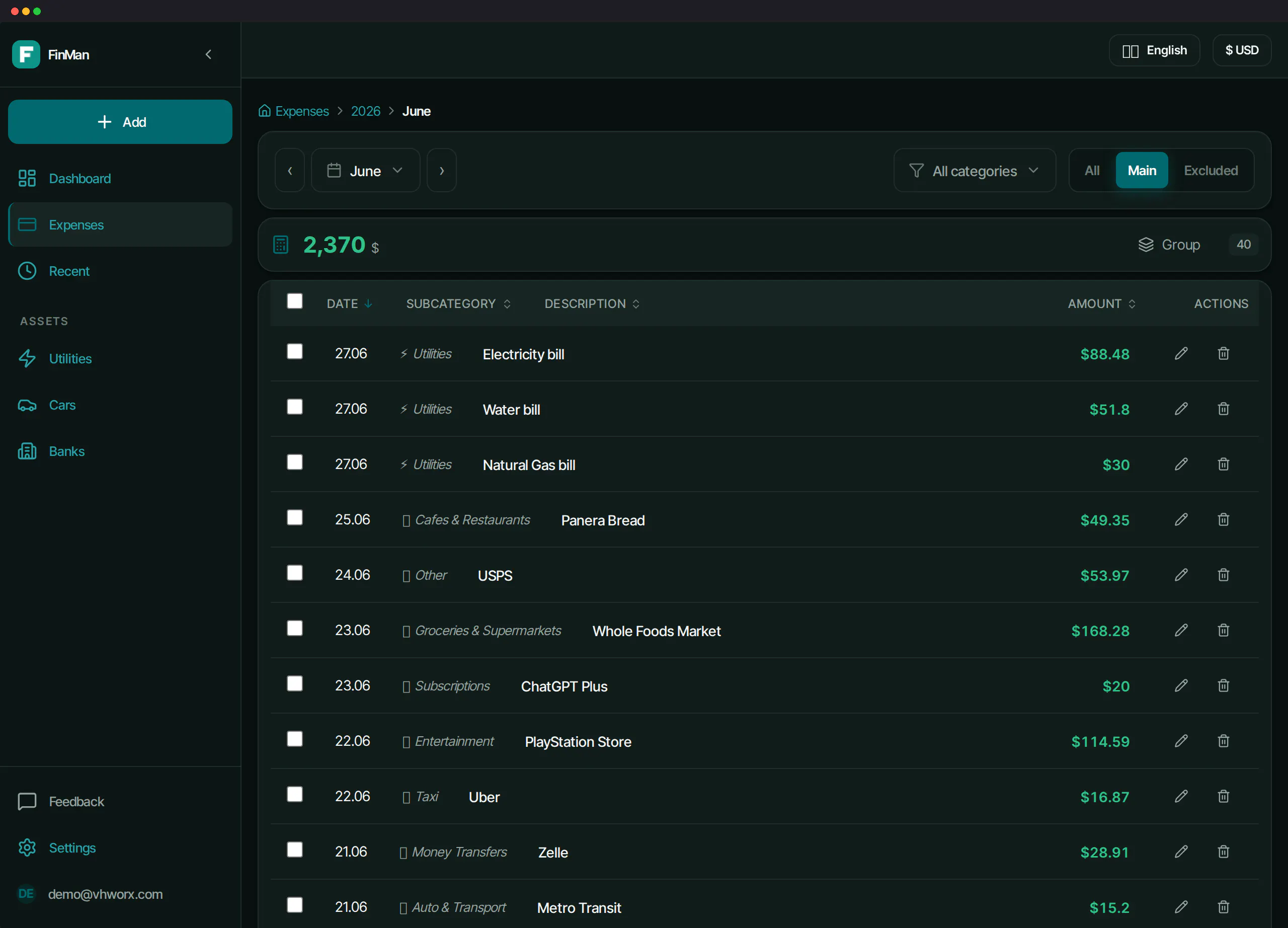The height and width of the screenshot is (928, 1288).
Task: Open Cars under Assets
Action: tap(120, 405)
